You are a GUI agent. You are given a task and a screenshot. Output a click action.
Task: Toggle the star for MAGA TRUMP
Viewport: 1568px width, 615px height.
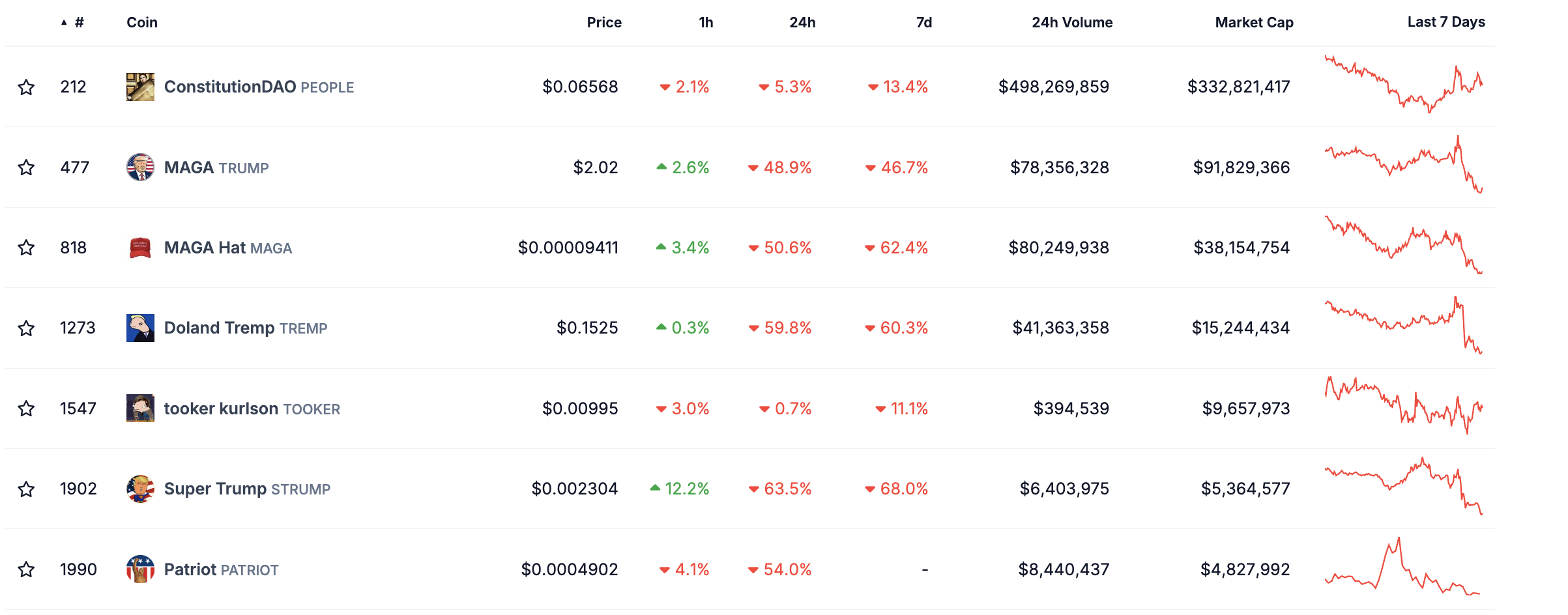[x=26, y=167]
